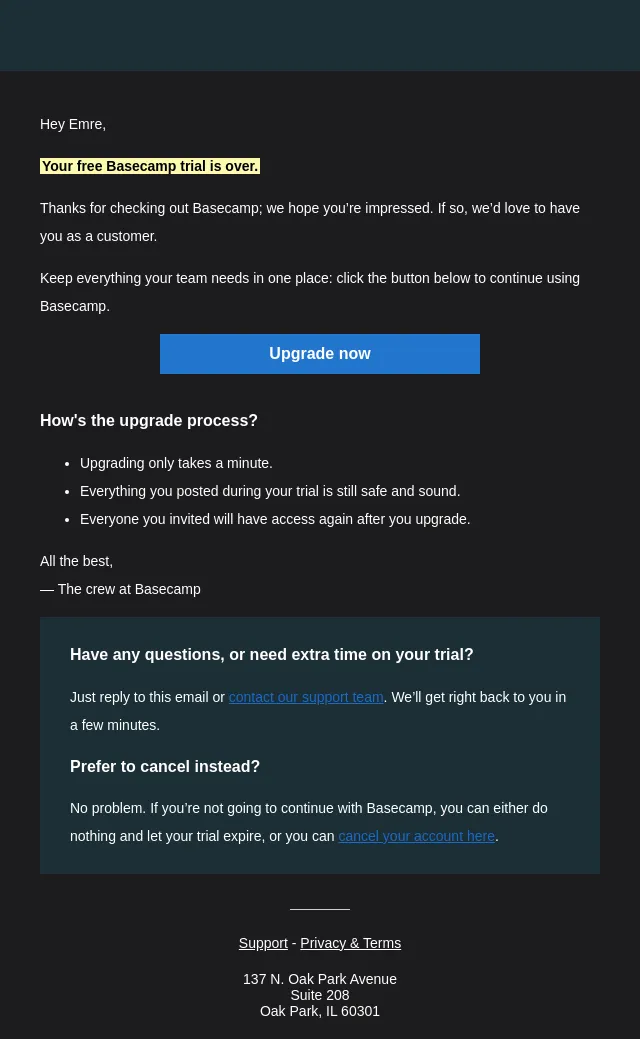The height and width of the screenshot is (1039, 640).
Task: Click the crew at Basecamp signature
Action: [120, 589]
